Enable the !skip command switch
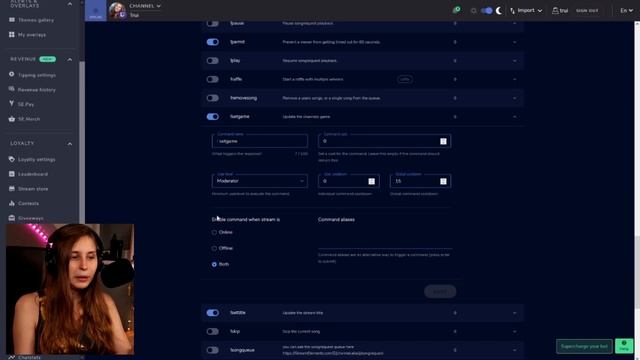 coord(213,331)
